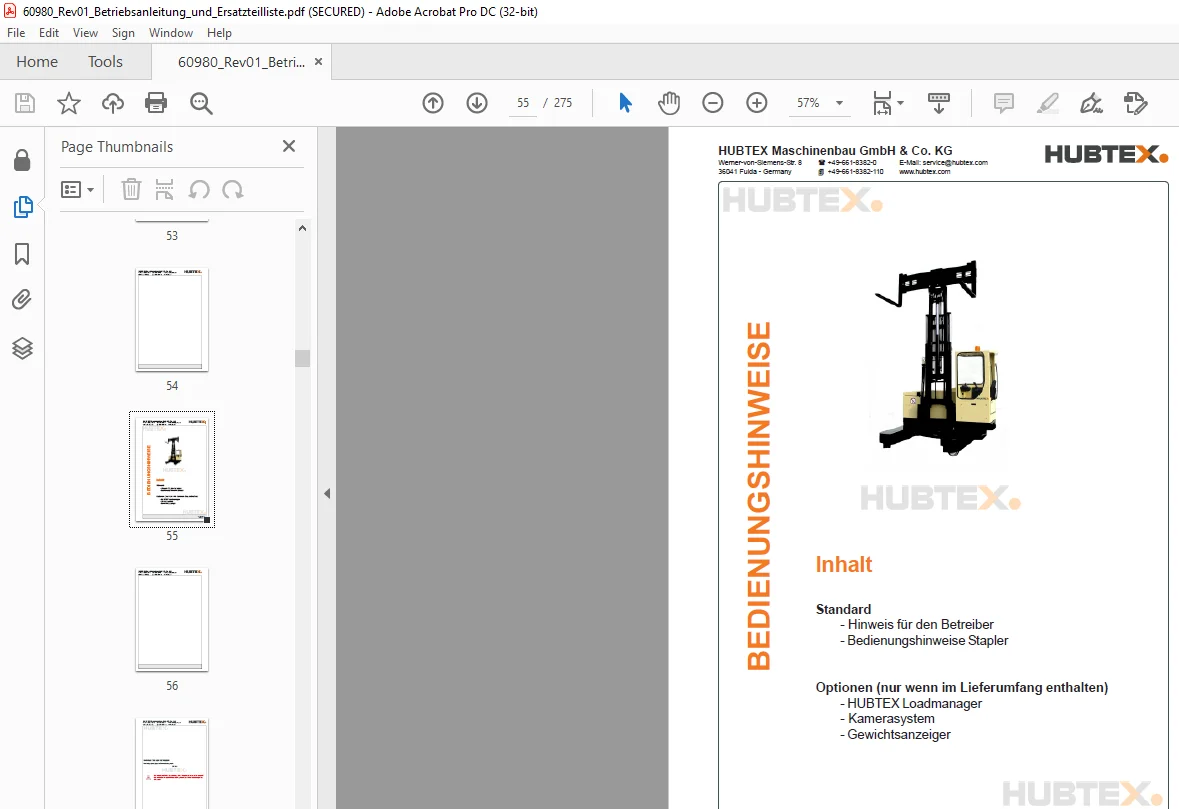Open the Layers panel

(x=22, y=348)
